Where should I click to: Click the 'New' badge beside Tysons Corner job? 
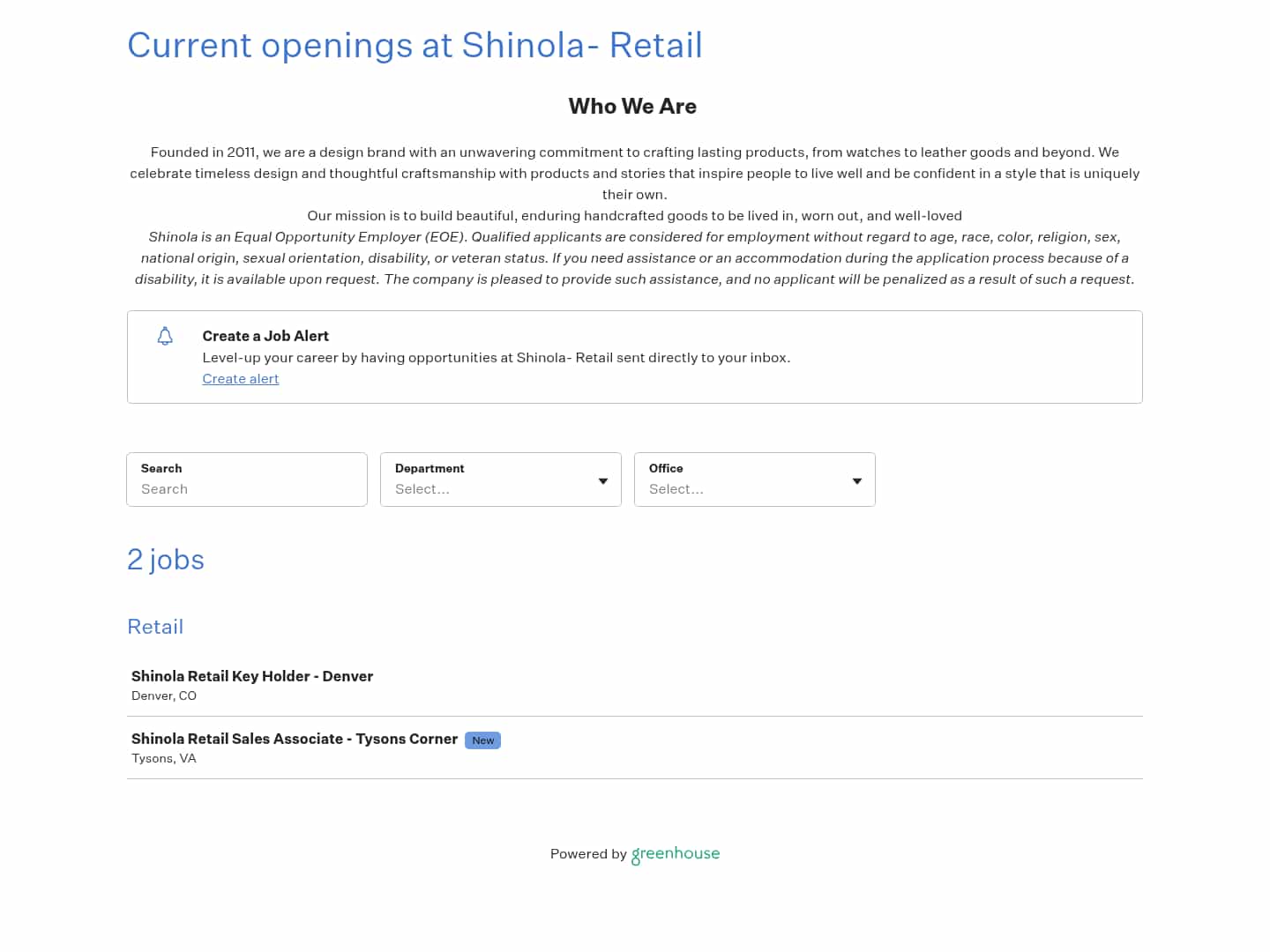[x=482, y=740]
